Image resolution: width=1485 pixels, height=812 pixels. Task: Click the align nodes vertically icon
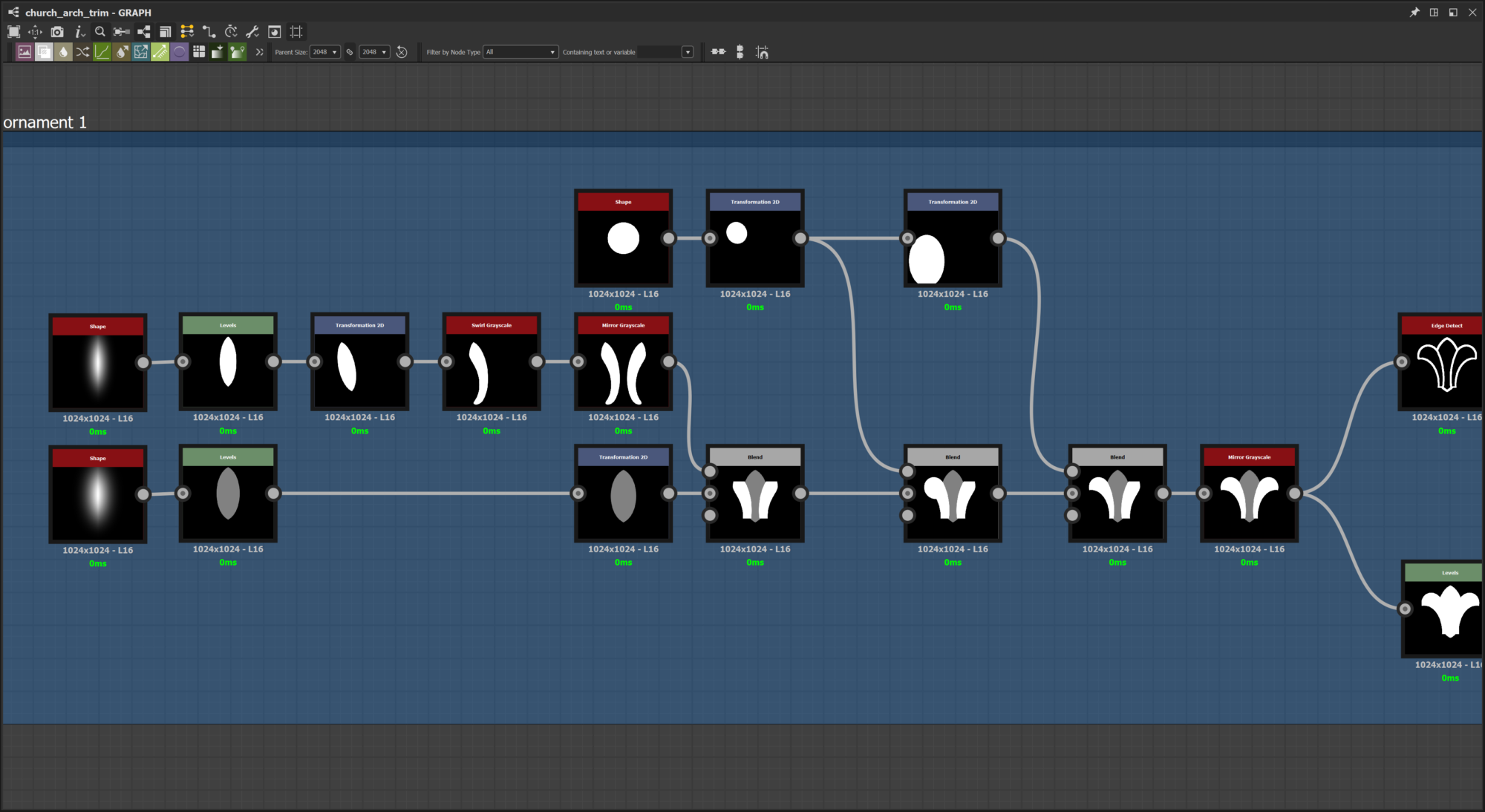coord(740,52)
